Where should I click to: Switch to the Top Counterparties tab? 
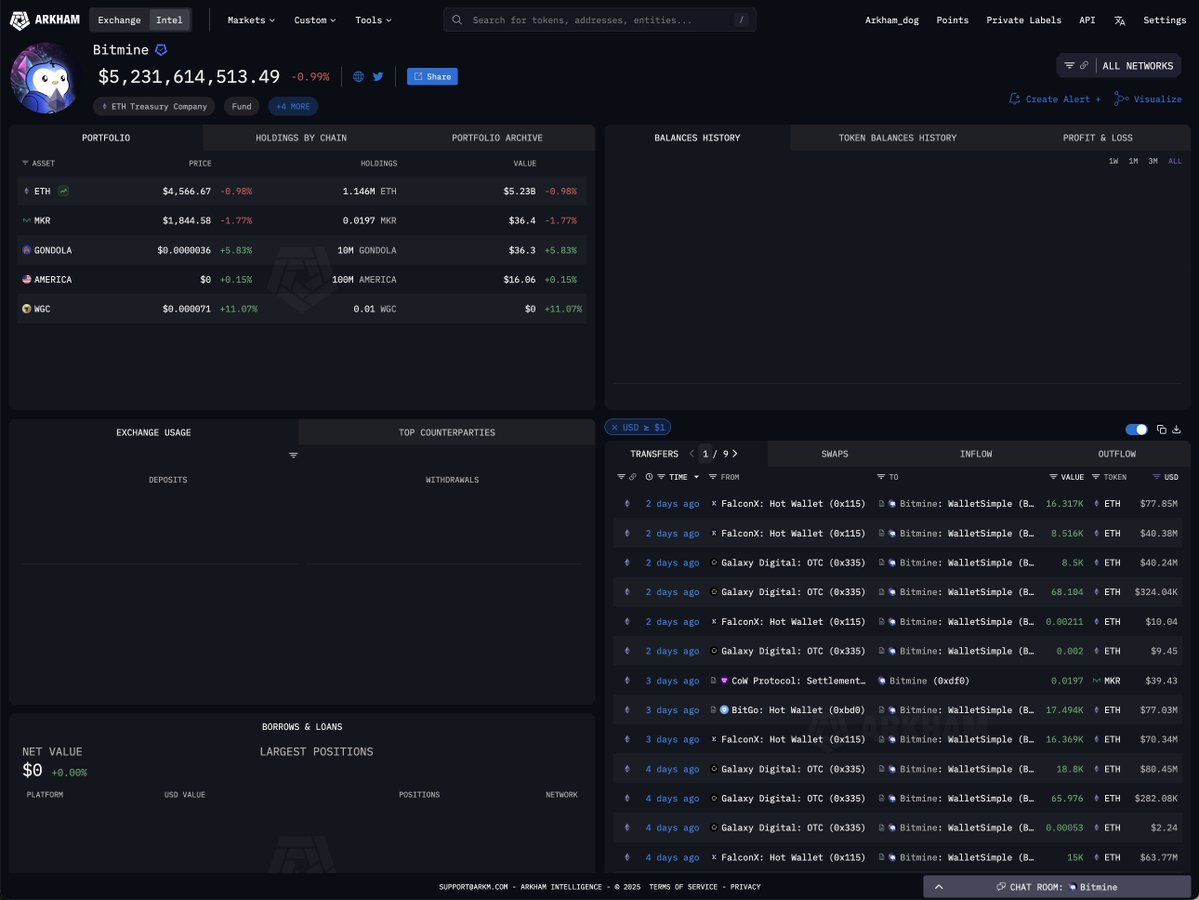click(x=447, y=433)
